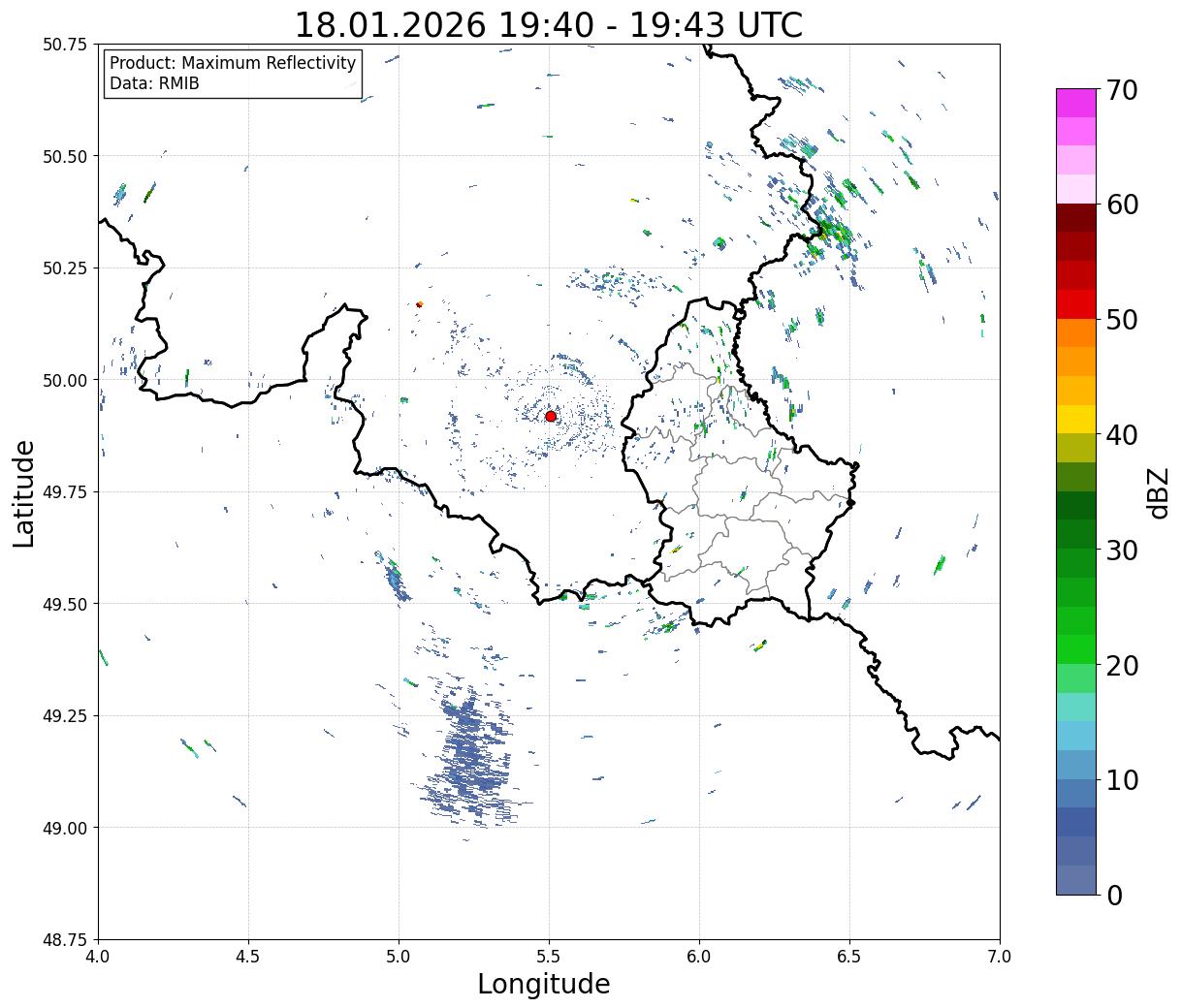Click the latitude tick label "50.50"
Image resolution: width=1182 pixels, height=1008 pixels.
point(65,156)
